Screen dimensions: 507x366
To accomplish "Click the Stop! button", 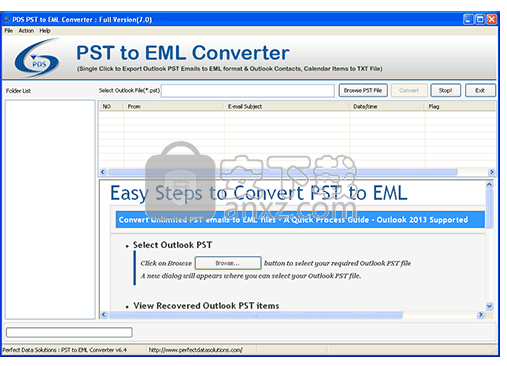I will [x=446, y=90].
